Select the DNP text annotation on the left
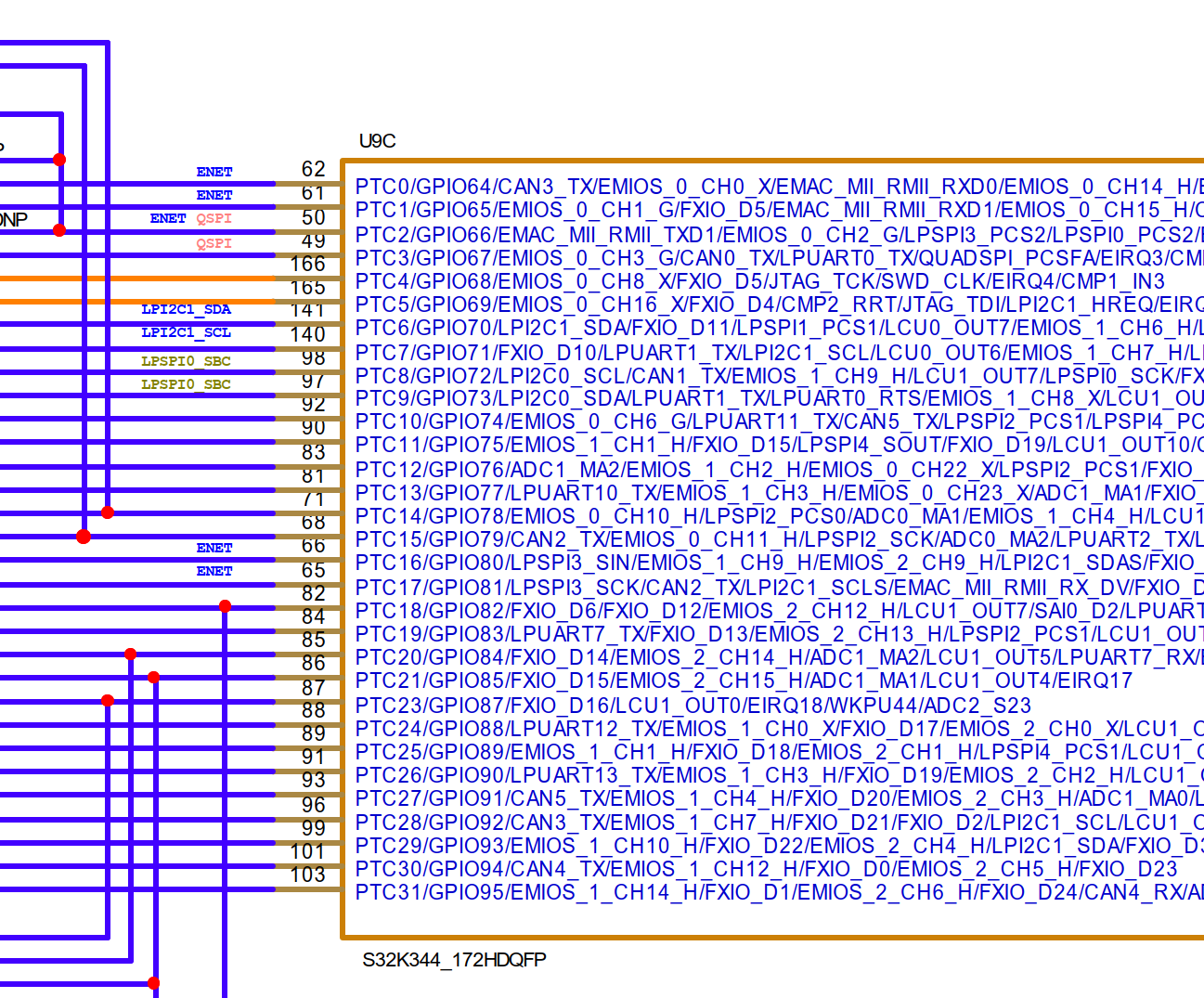Viewport: 1204px width, 998px height. click(x=14, y=219)
